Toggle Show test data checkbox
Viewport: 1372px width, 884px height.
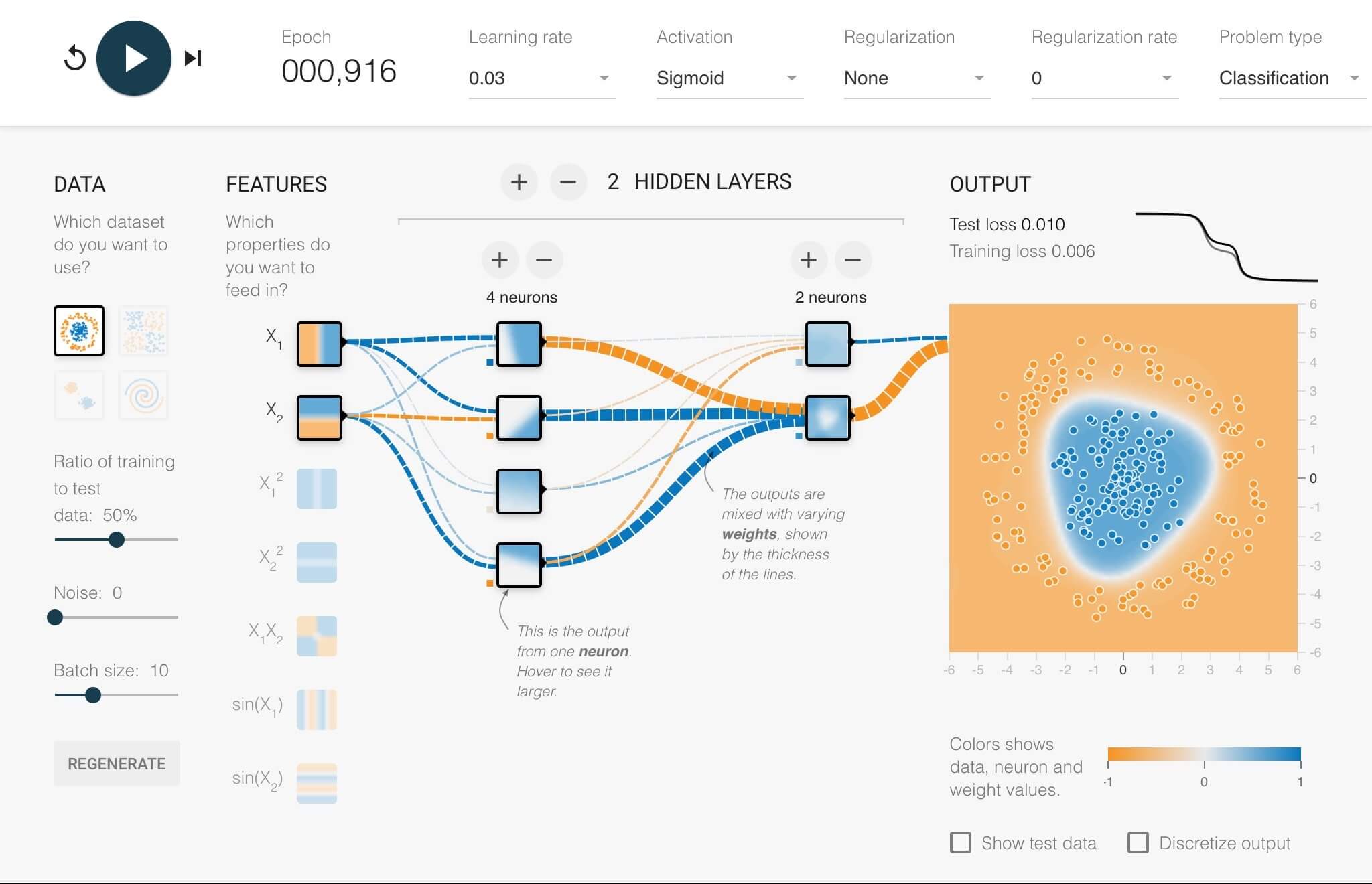pos(961,842)
